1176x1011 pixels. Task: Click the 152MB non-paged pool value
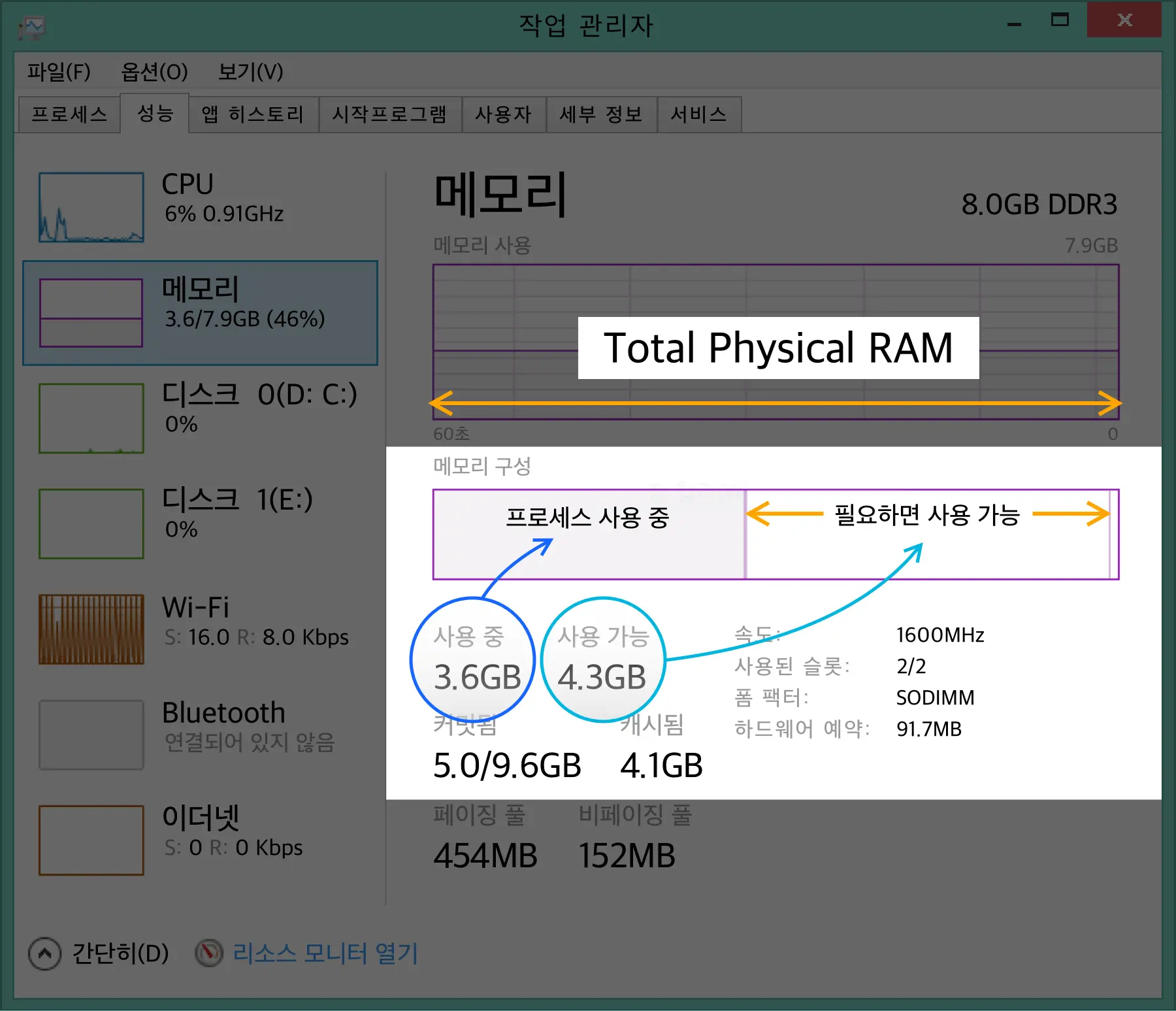pos(627,856)
